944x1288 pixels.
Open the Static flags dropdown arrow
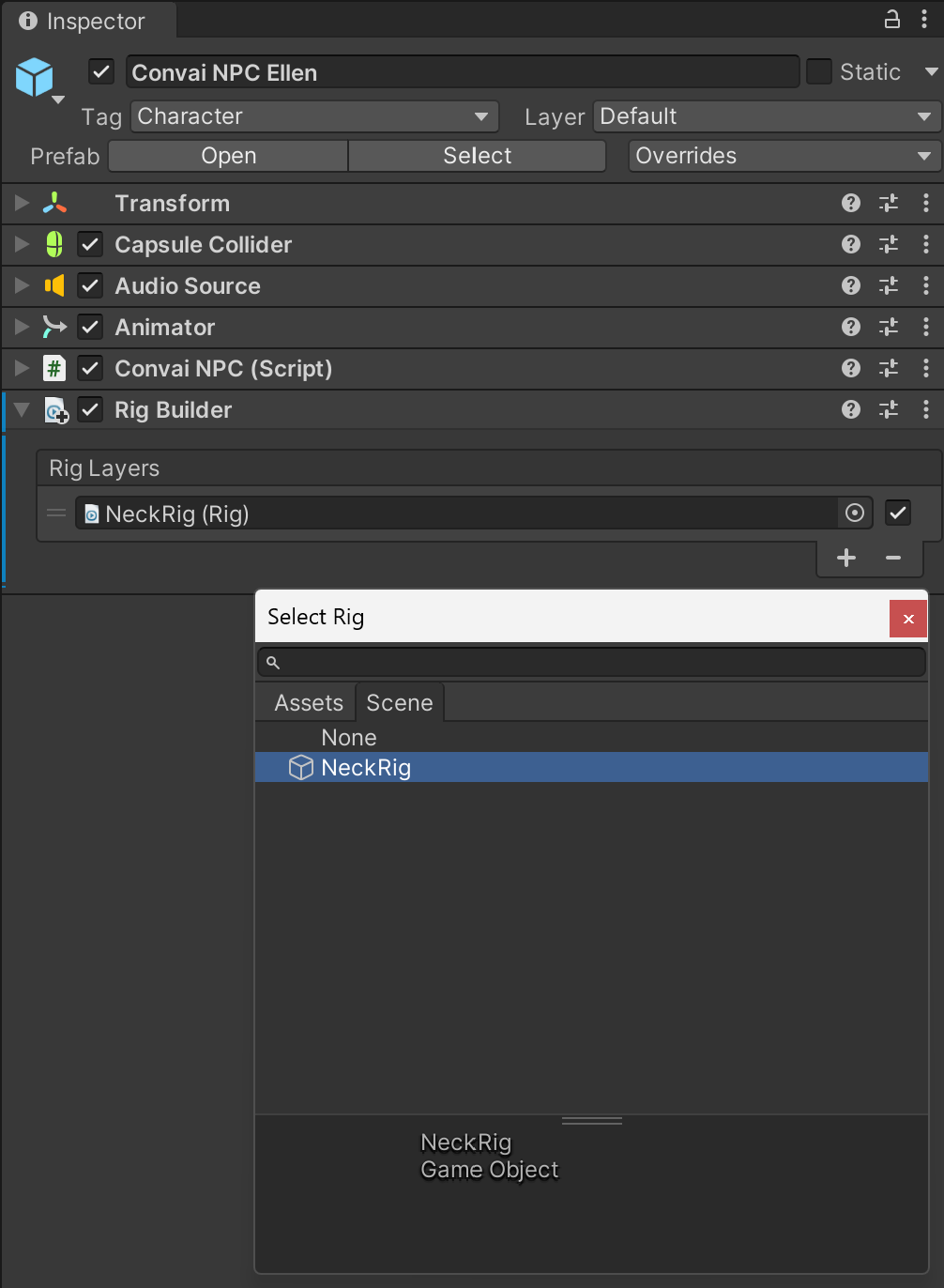pos(931,72)
